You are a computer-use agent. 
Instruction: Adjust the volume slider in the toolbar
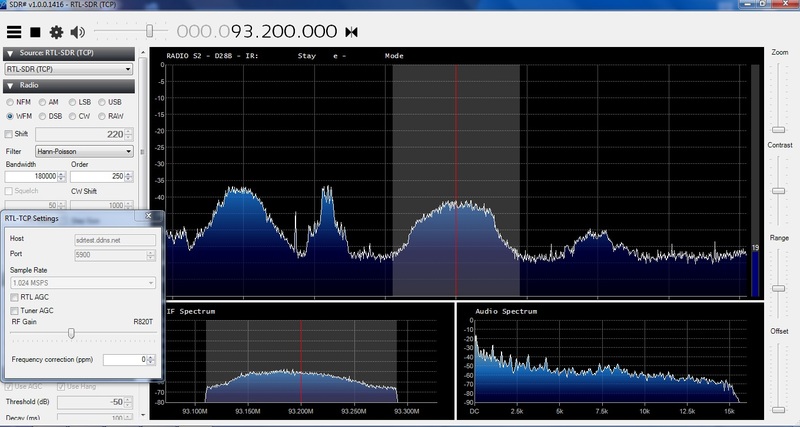point(149,31)
